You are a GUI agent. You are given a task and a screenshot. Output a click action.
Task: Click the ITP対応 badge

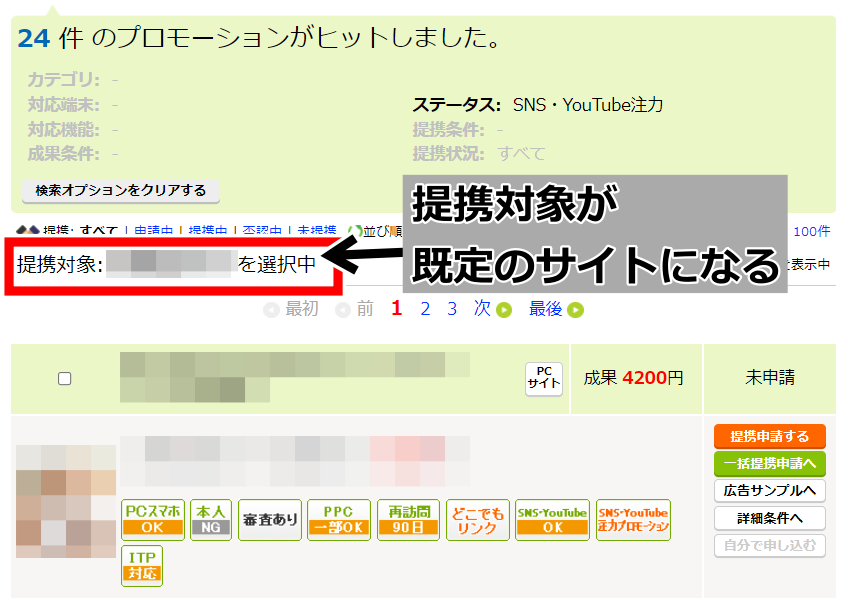(x=142, y=566)
